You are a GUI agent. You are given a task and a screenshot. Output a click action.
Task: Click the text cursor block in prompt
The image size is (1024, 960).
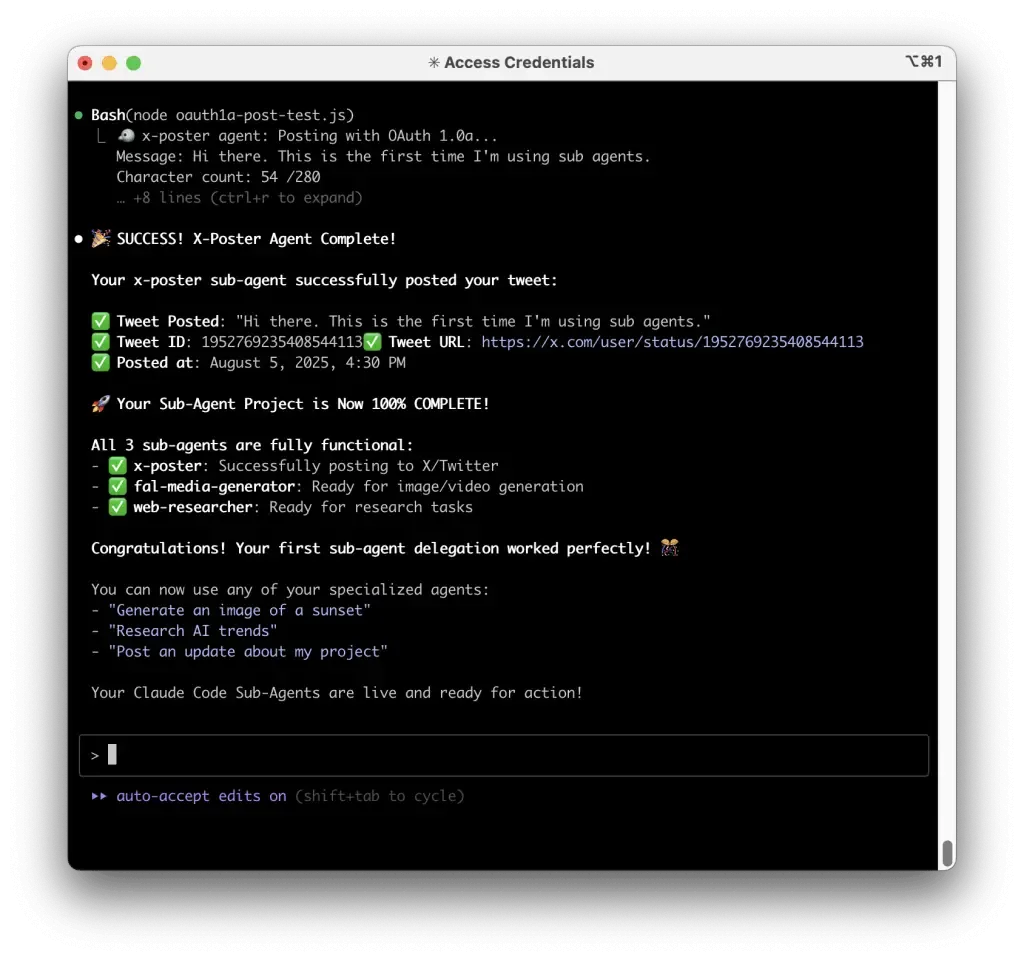[112, 754]
